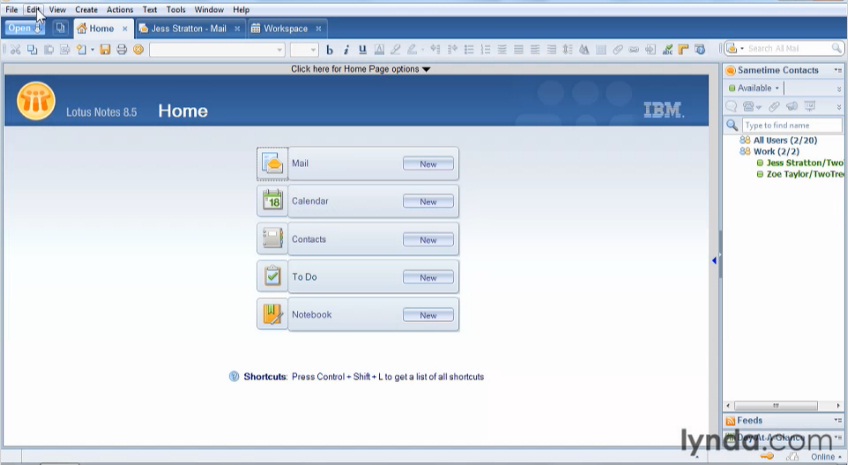Close the Home tab

125,29
